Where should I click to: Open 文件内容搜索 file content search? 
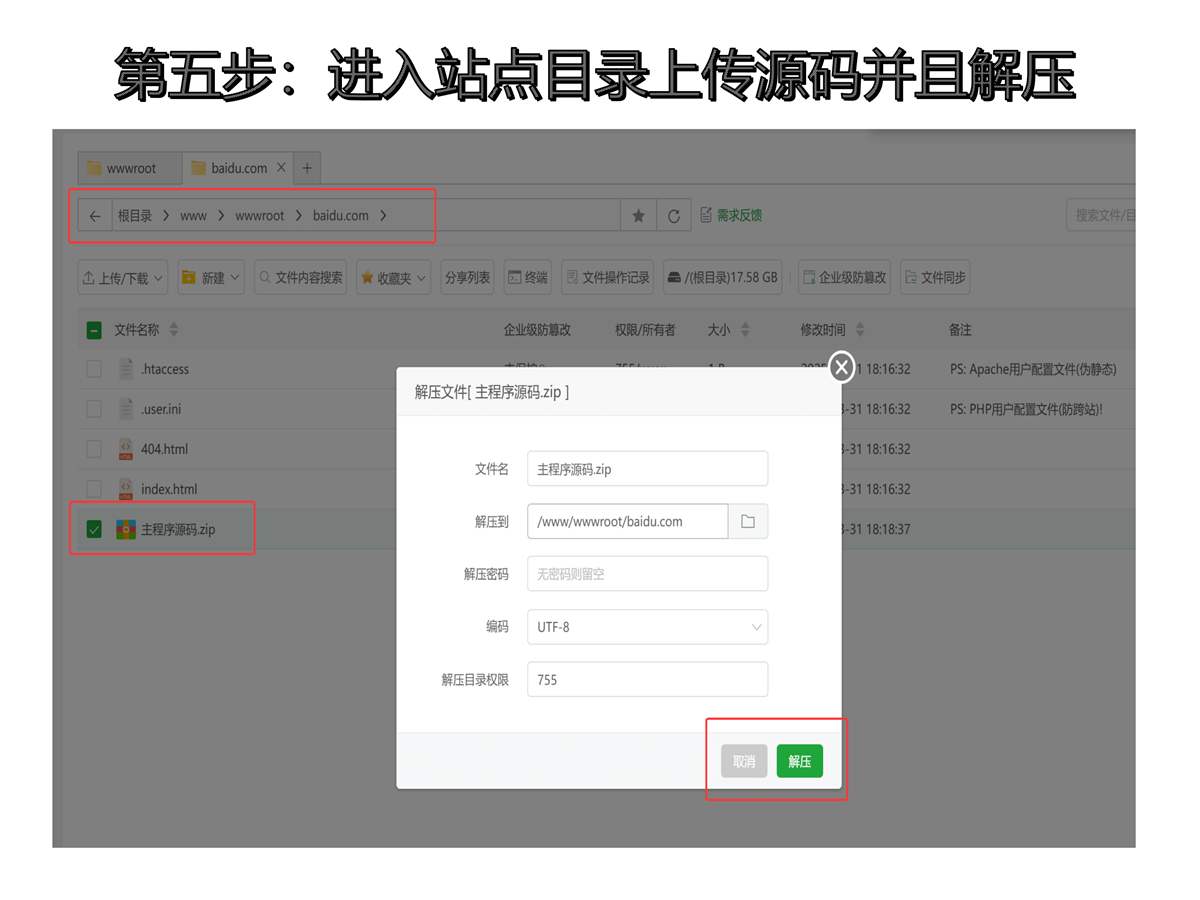point(300,278)
